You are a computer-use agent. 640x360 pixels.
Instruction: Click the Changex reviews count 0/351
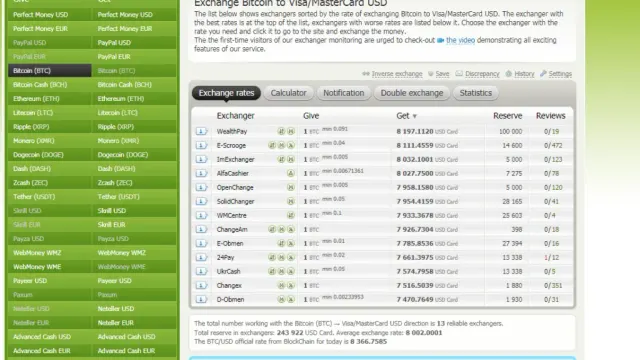pos(553,285)
